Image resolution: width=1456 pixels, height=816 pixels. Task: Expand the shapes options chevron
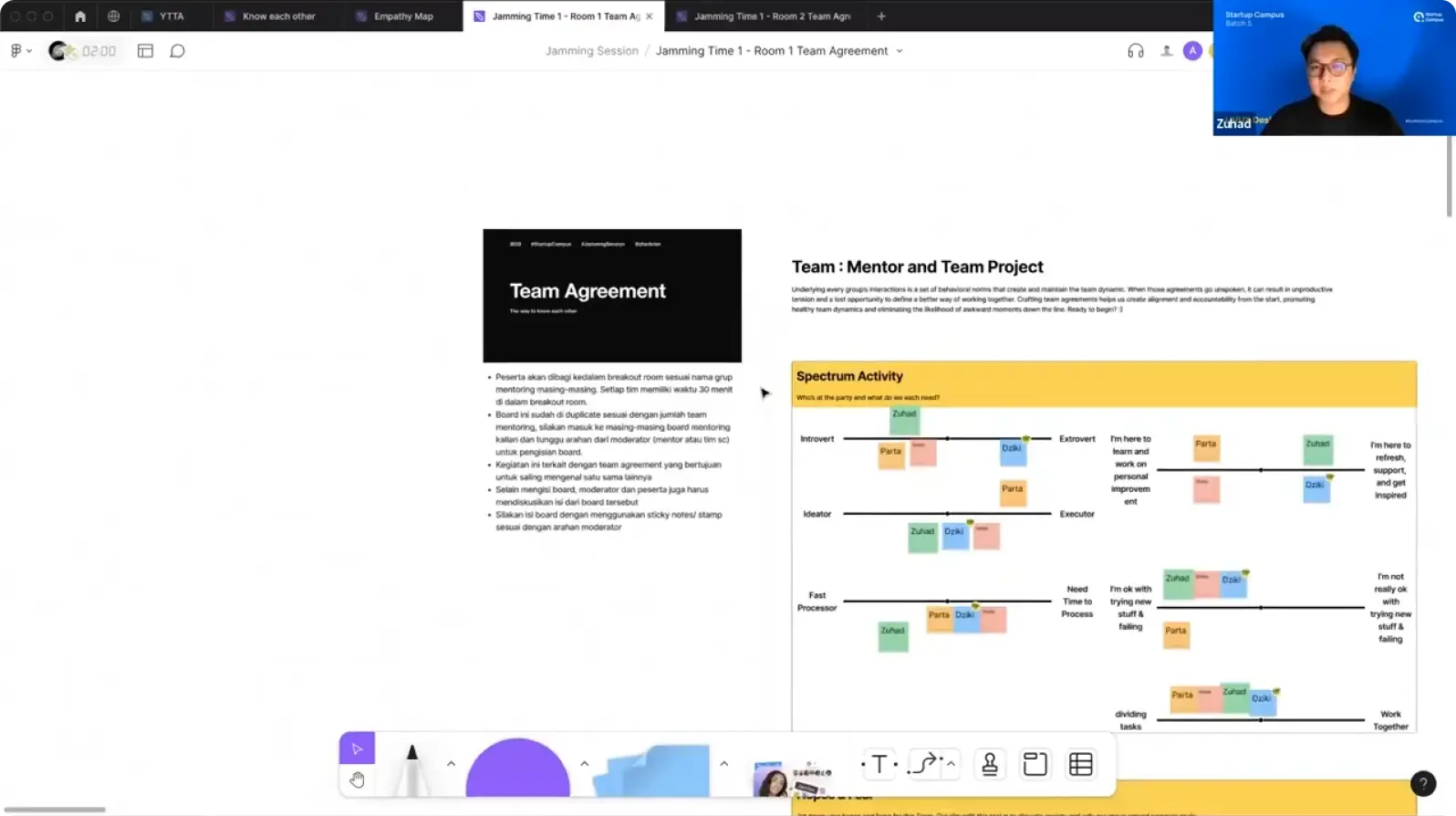585,763
